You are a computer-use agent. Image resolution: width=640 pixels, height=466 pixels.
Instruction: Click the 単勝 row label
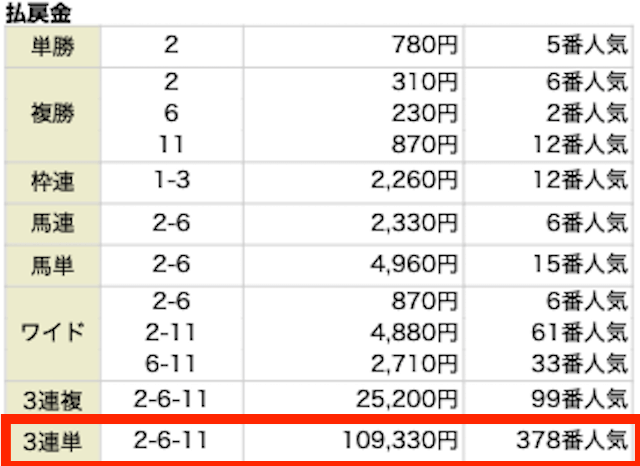coord(53,47)
